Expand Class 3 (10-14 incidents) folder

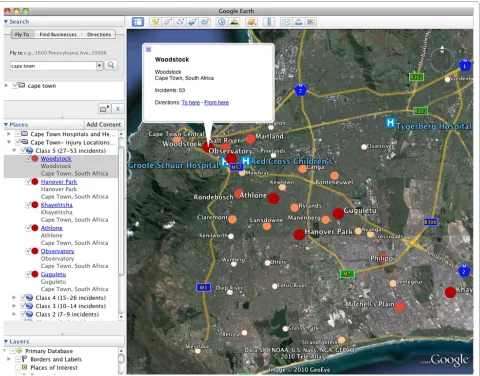click(14, 306)
